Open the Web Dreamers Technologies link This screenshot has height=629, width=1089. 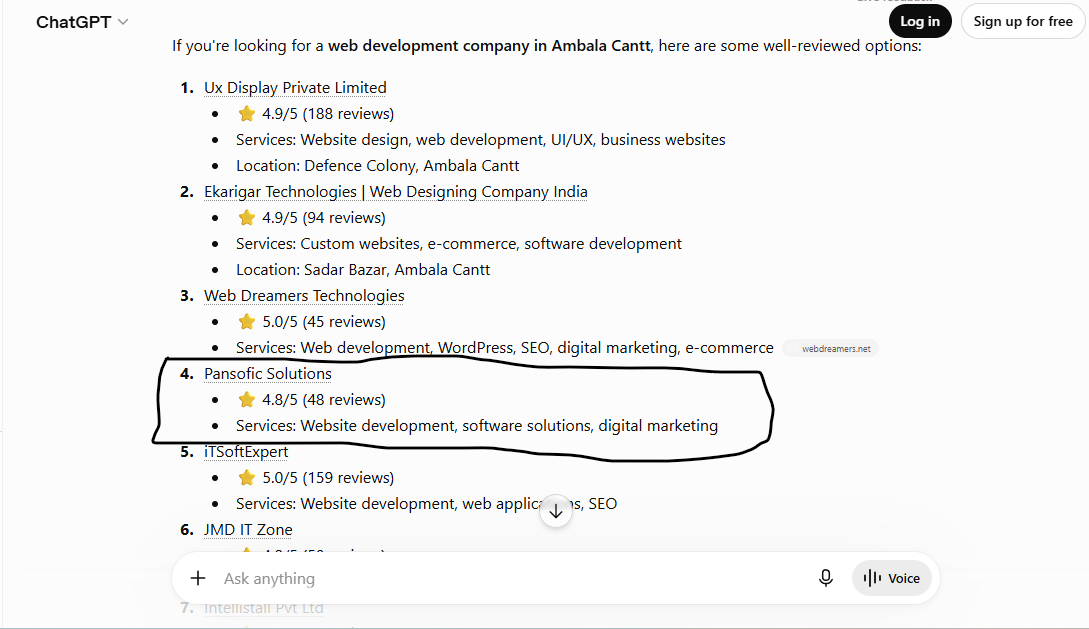[x=304, y=296]
